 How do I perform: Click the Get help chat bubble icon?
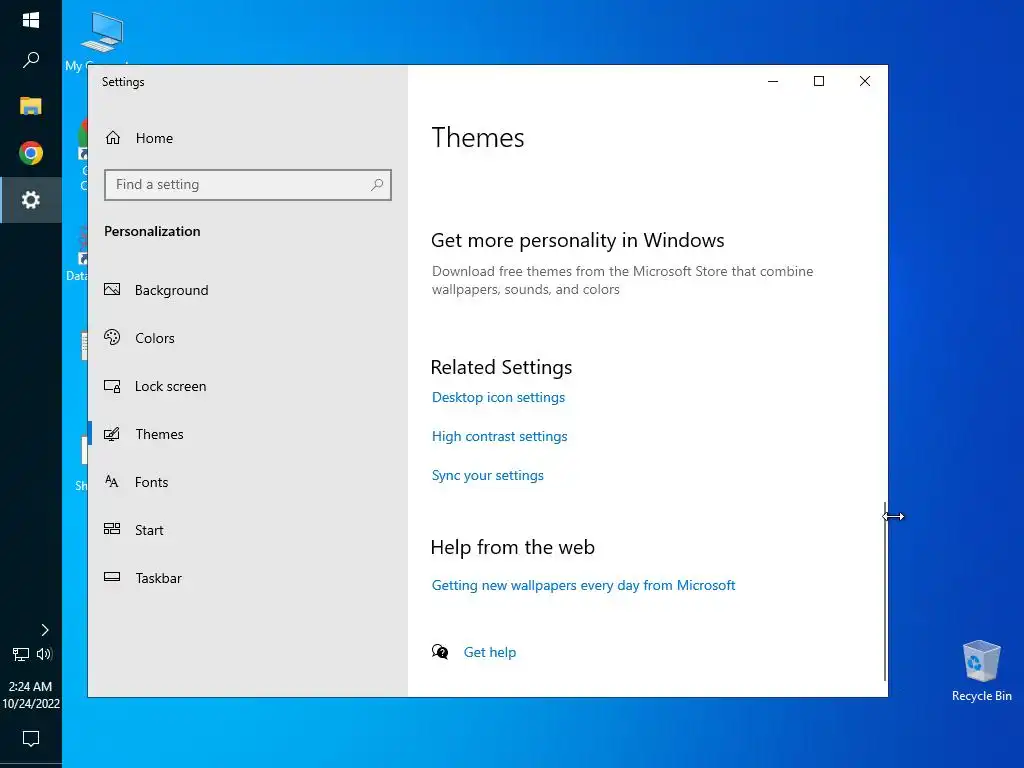pos(440,652)
